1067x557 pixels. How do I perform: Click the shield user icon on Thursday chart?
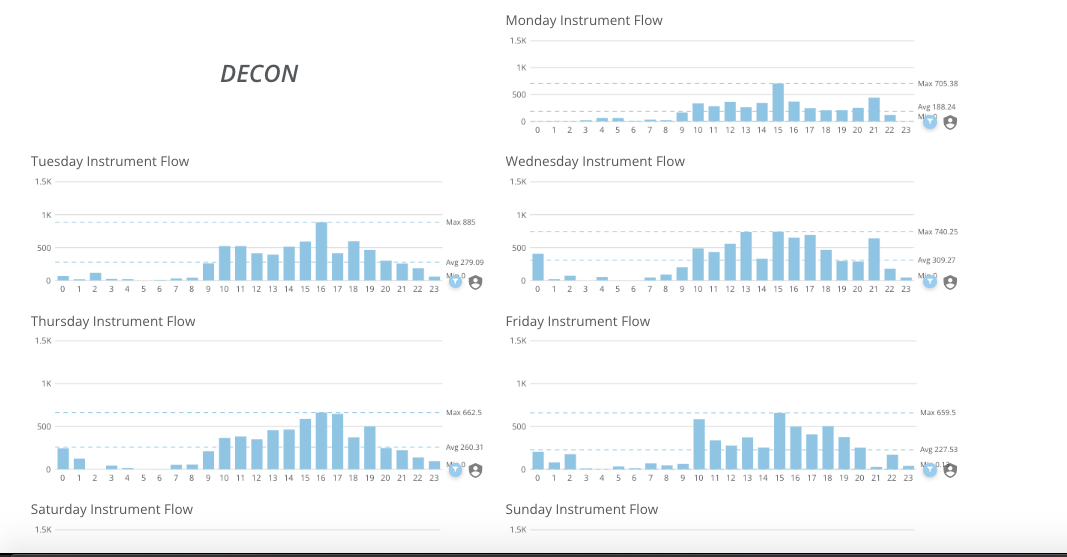tap(476, 471)
